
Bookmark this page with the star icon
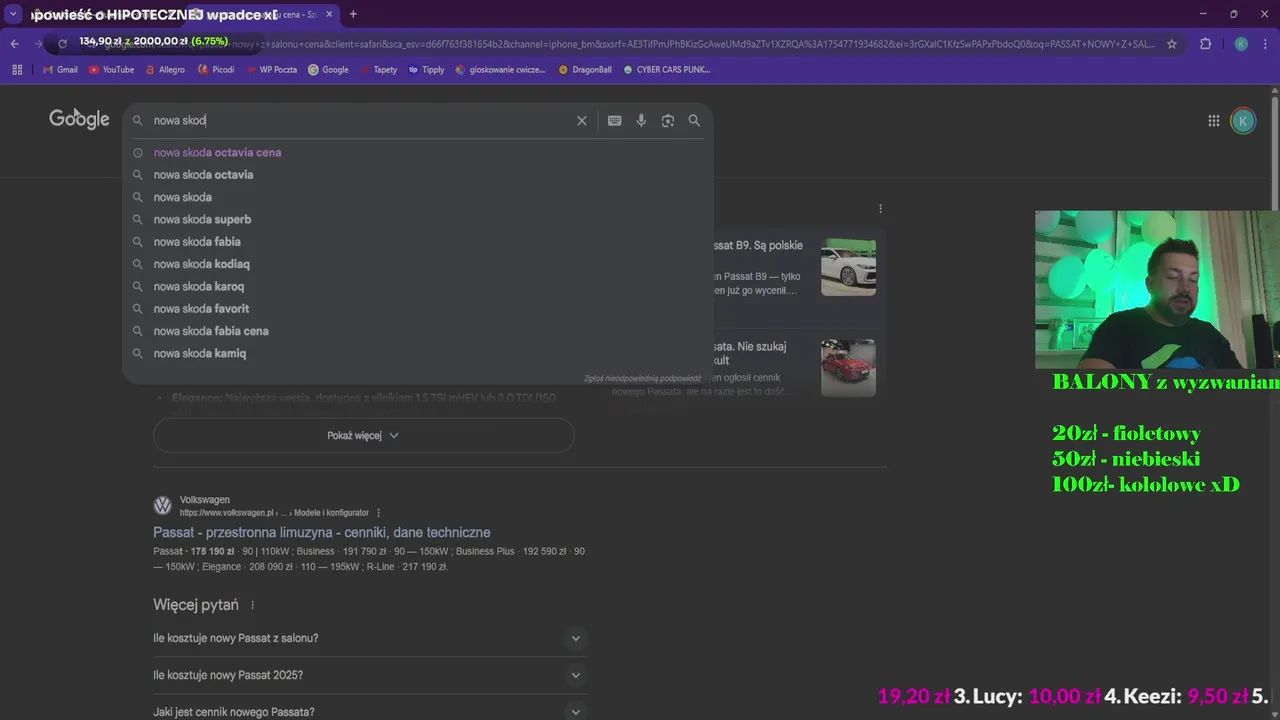[1172, 44]
